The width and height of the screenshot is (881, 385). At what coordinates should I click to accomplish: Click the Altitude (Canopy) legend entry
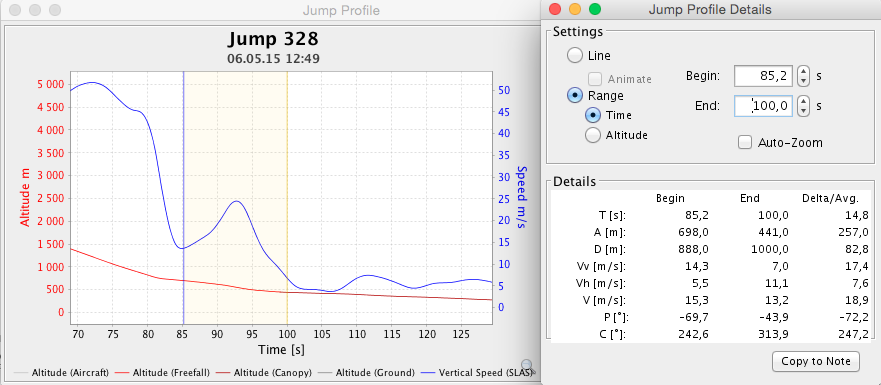[264, 372]
